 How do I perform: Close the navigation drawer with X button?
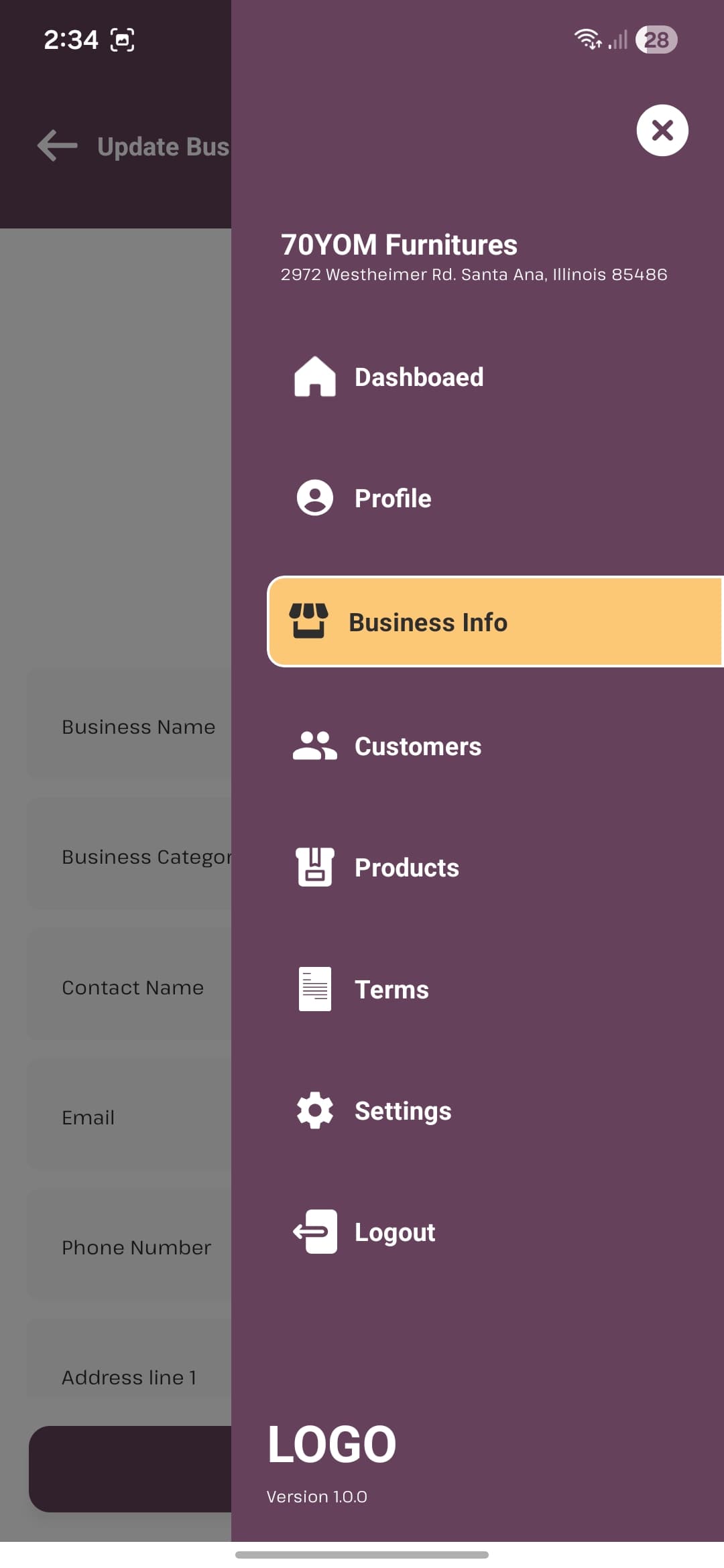[x=661, y=130]
